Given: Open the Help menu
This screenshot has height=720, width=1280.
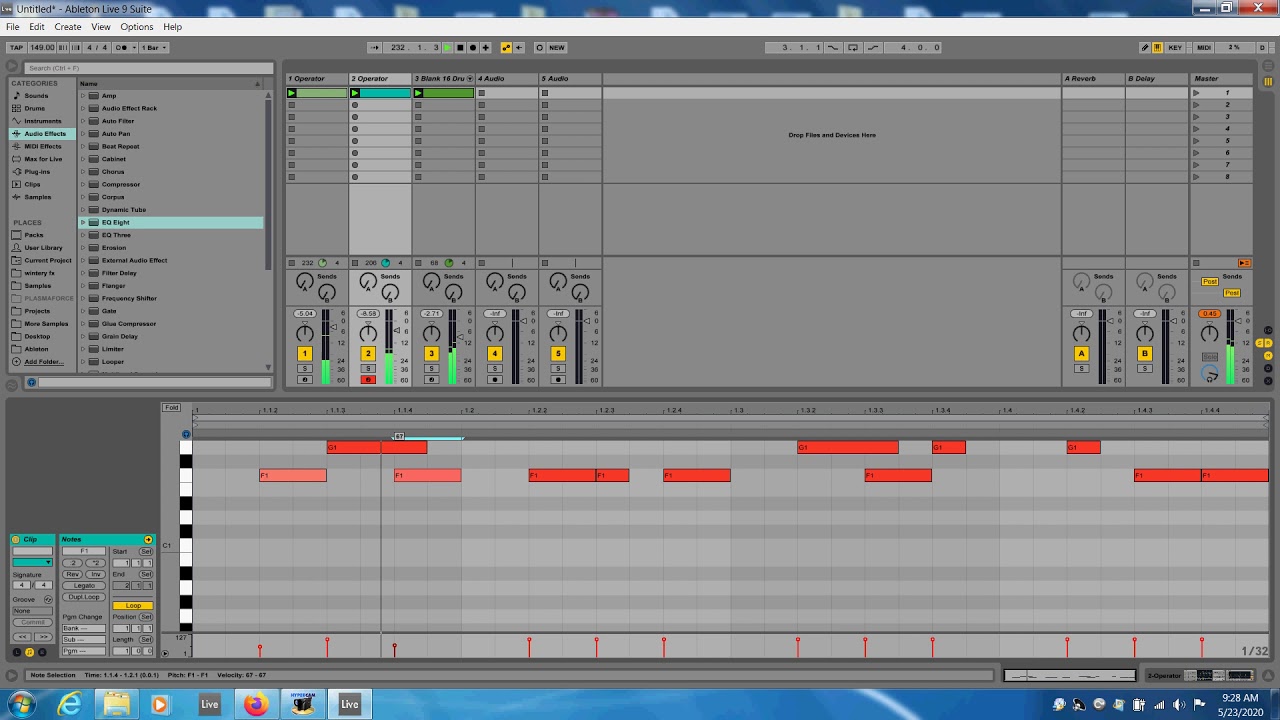Looking at the screenshot, I should [x=172, y=27].
